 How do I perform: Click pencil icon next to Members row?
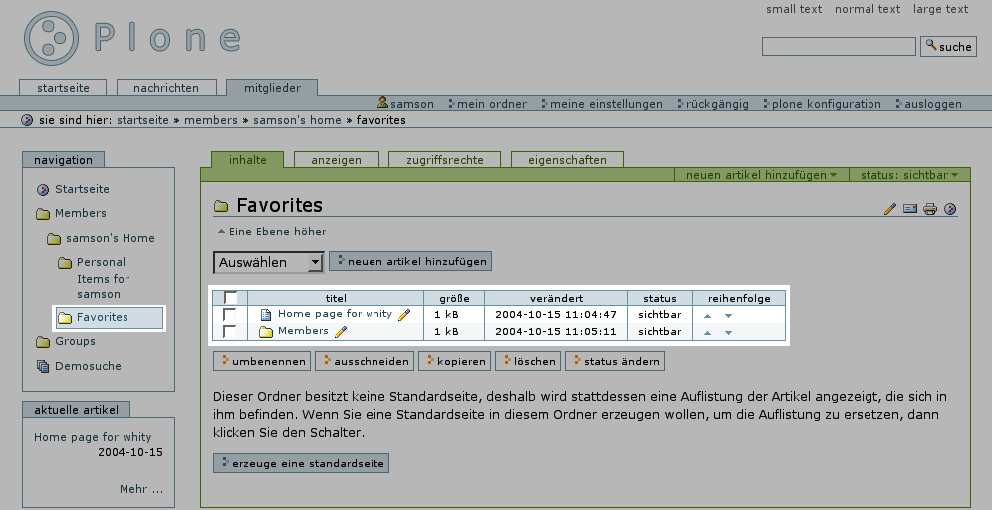(x=341, y=332)
